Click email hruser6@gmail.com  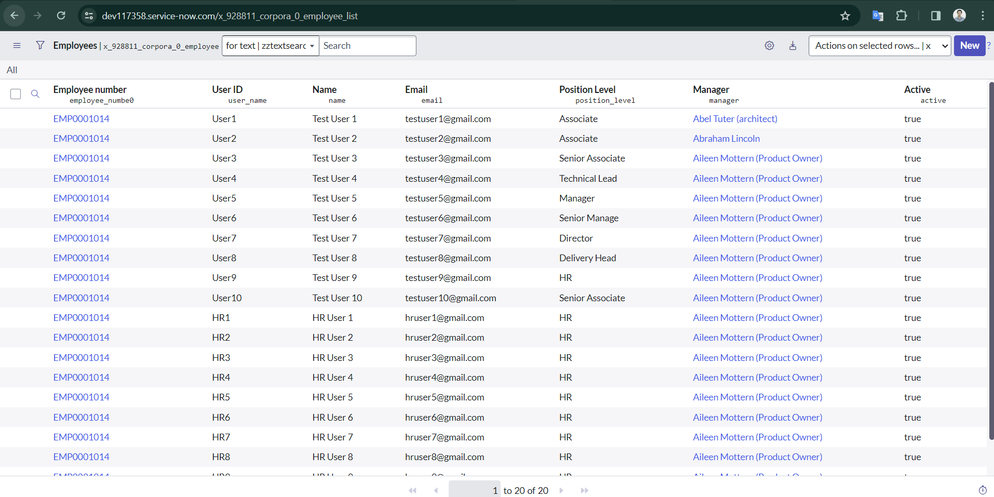[444, 416]
